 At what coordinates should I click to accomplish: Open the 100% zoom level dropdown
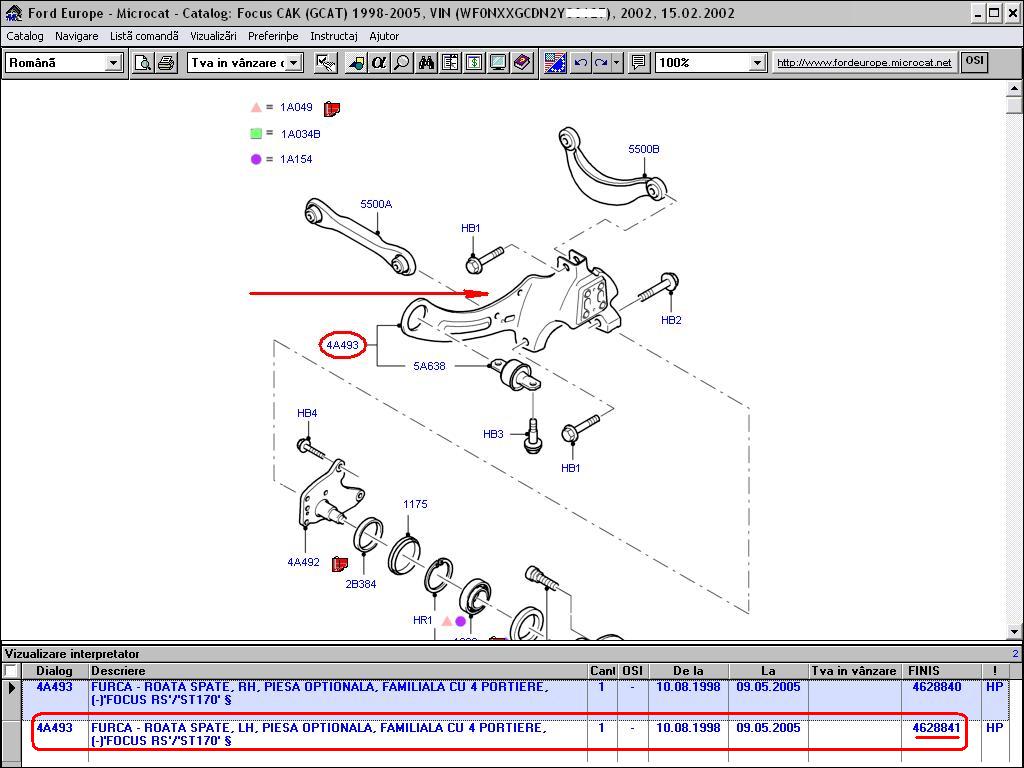(757, 63)
